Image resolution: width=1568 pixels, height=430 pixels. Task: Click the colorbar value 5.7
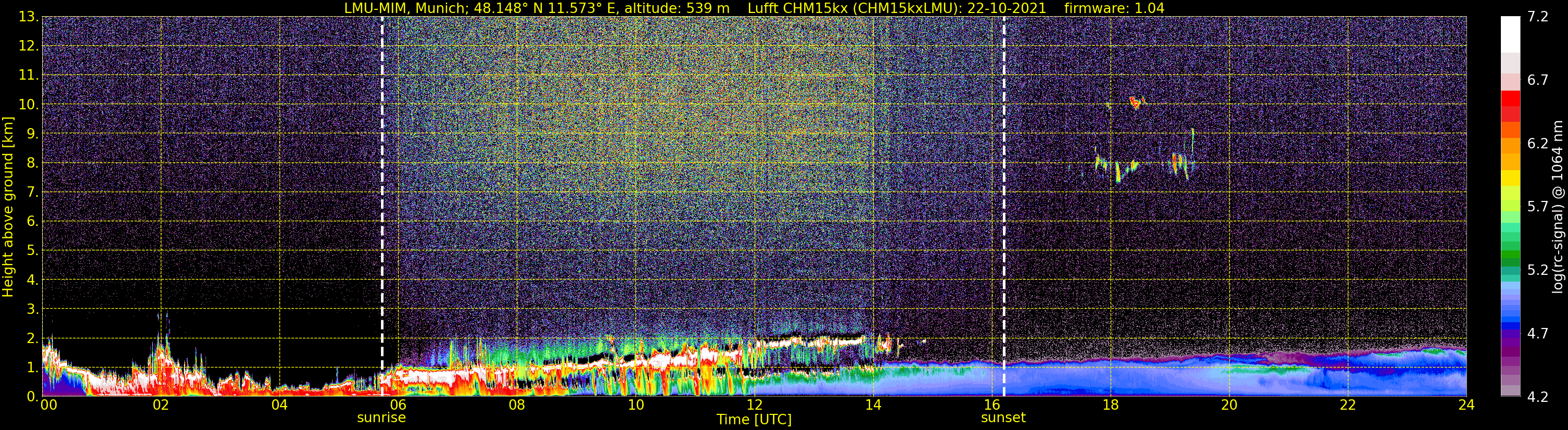[1538, 207]
